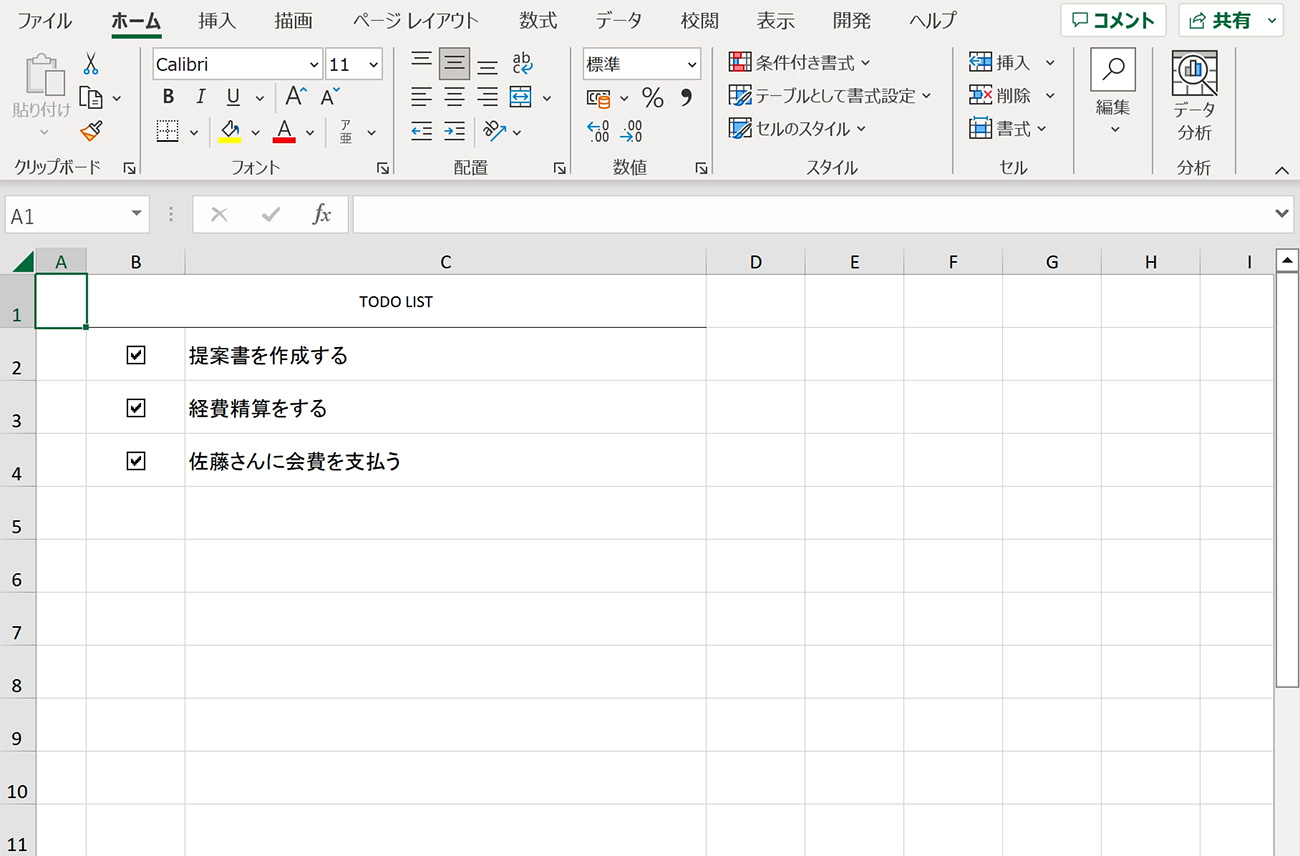Viewport: 1300px width, 856px height.
Task: Apply Percent style
Action: point(653,97)
